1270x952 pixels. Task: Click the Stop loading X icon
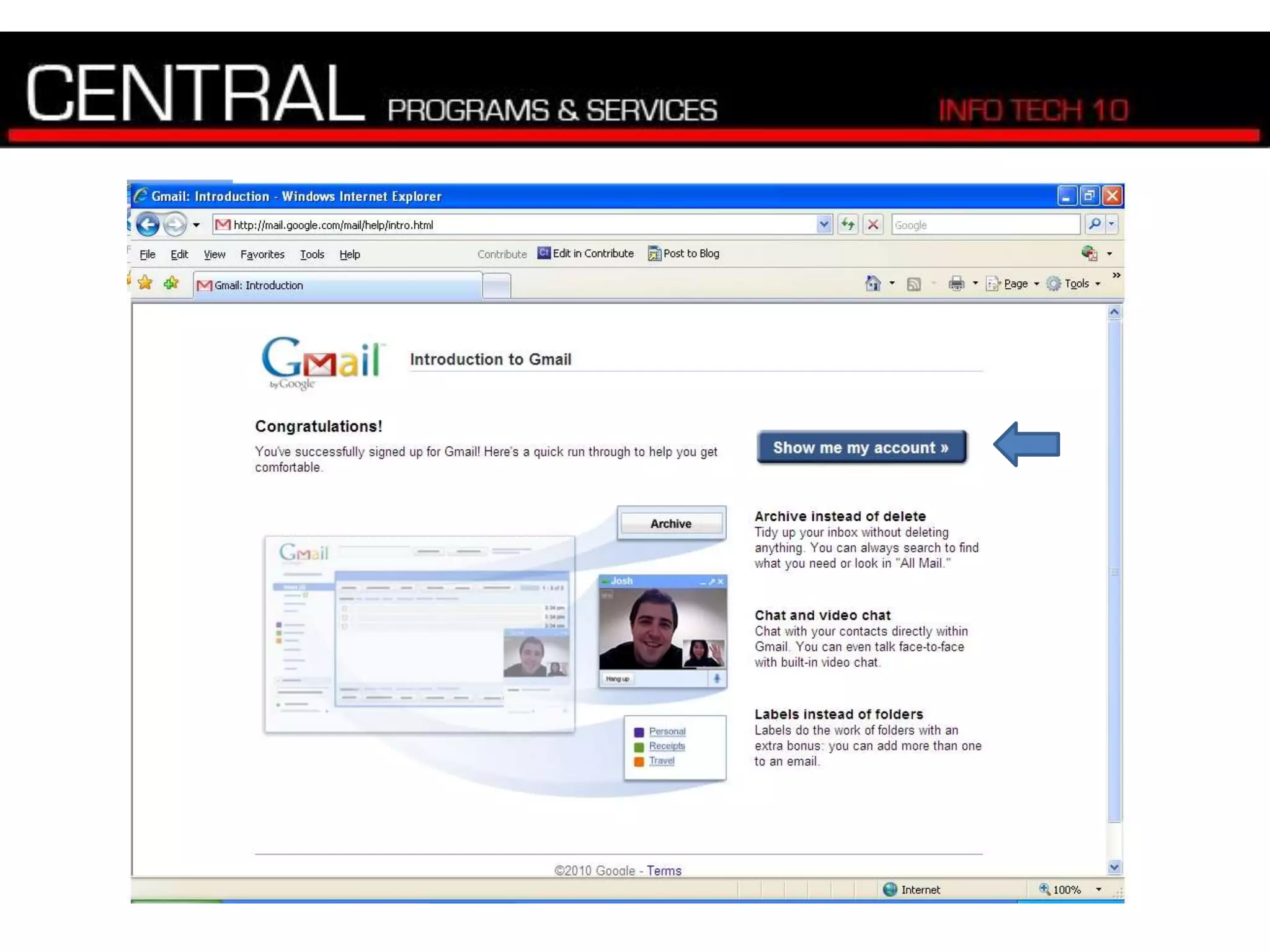pos(873,224)
